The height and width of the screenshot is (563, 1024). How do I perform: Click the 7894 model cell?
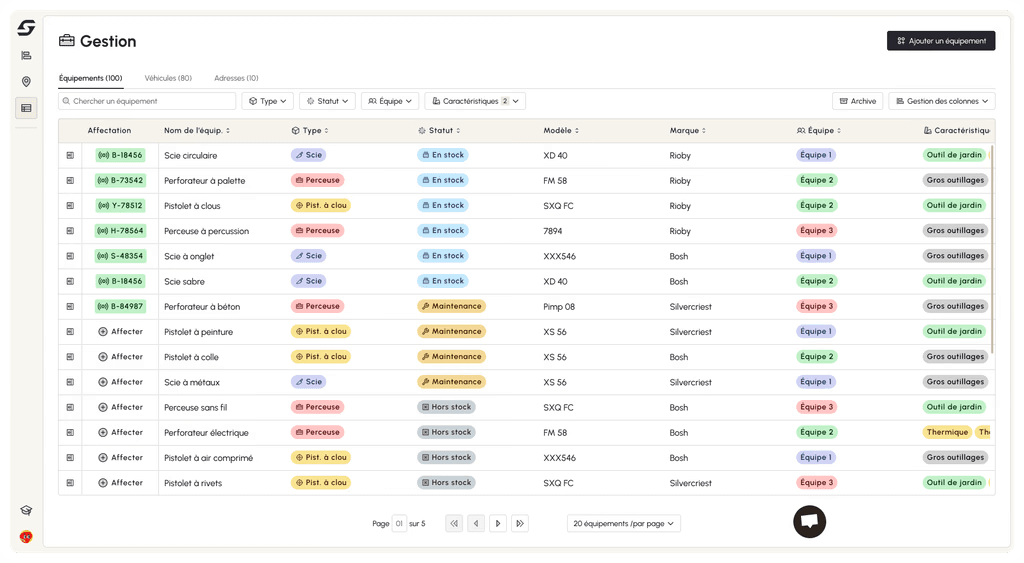(x=552, y=231)
